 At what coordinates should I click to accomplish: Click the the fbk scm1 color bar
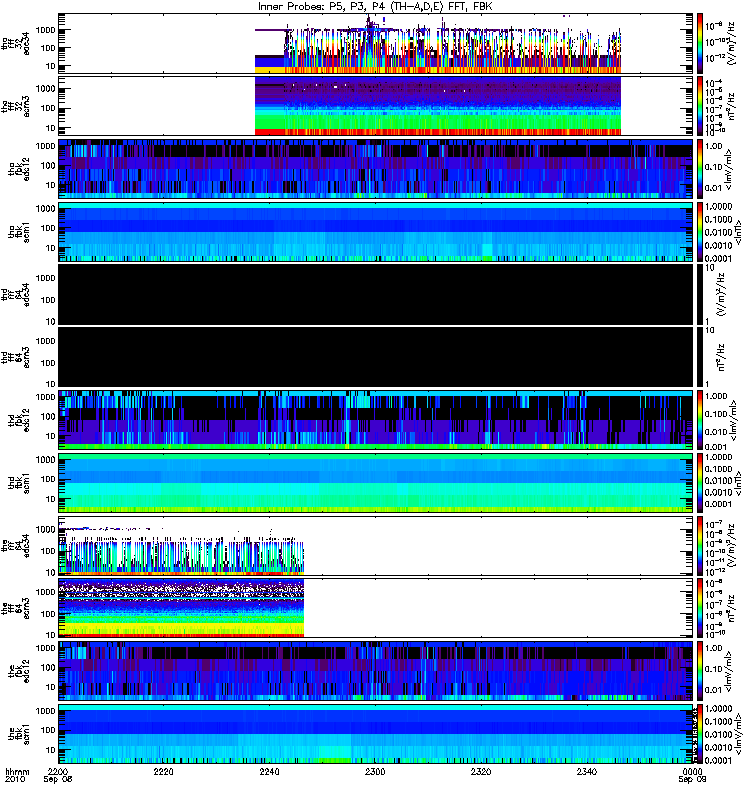(700, 734)
